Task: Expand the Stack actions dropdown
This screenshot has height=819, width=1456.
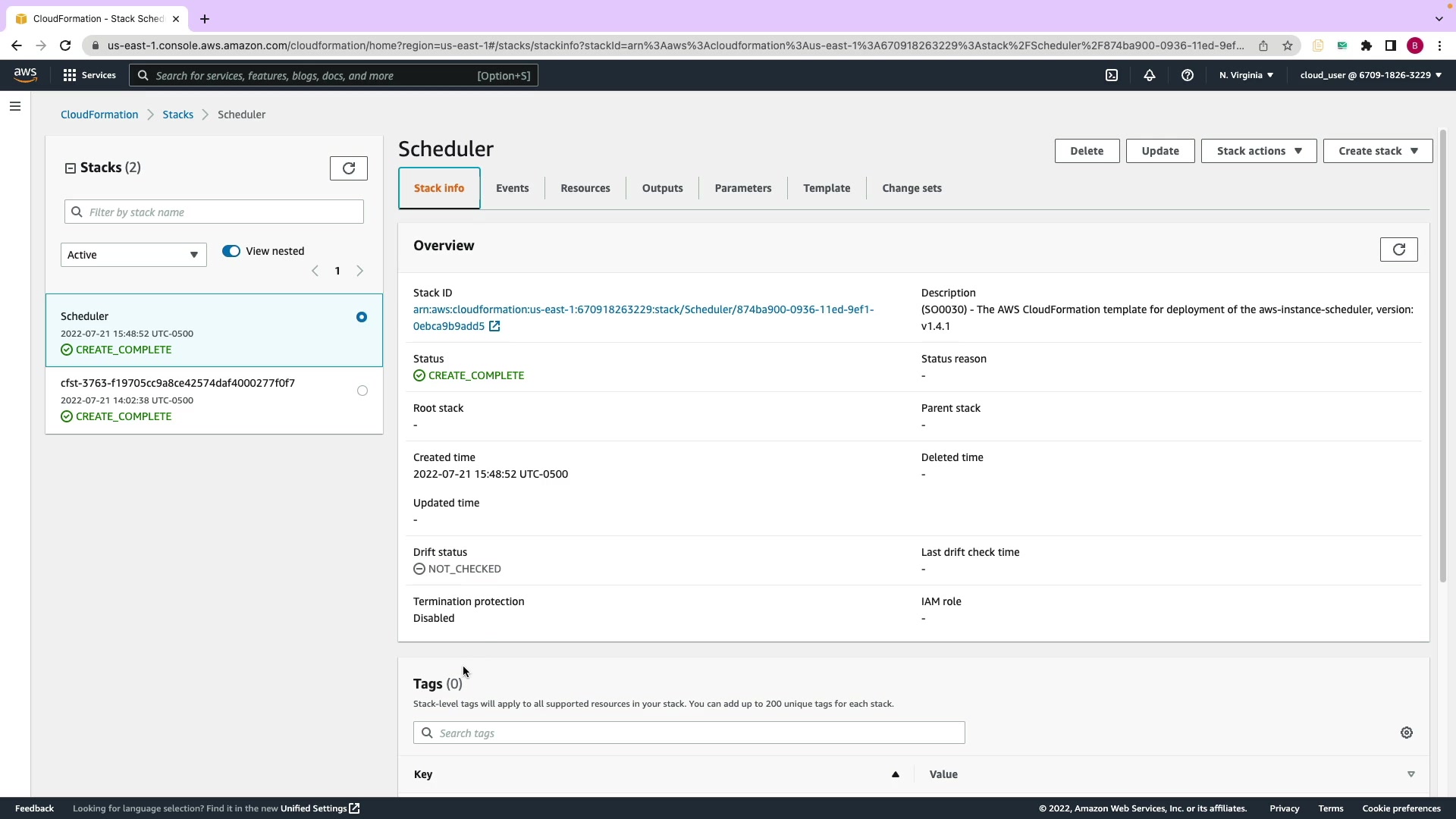Action: (x=1259, y=151)
